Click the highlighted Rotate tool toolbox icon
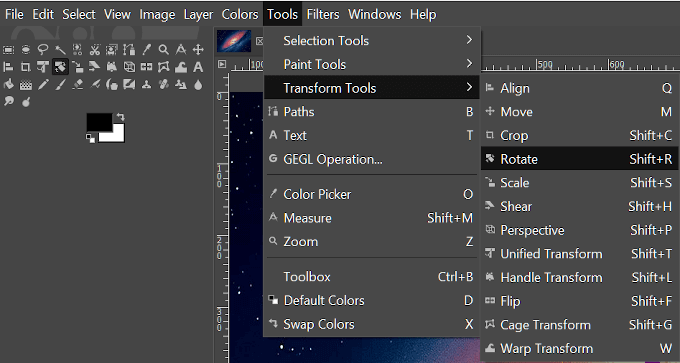This screenshot has height=363, width=680. click(60, 67)
